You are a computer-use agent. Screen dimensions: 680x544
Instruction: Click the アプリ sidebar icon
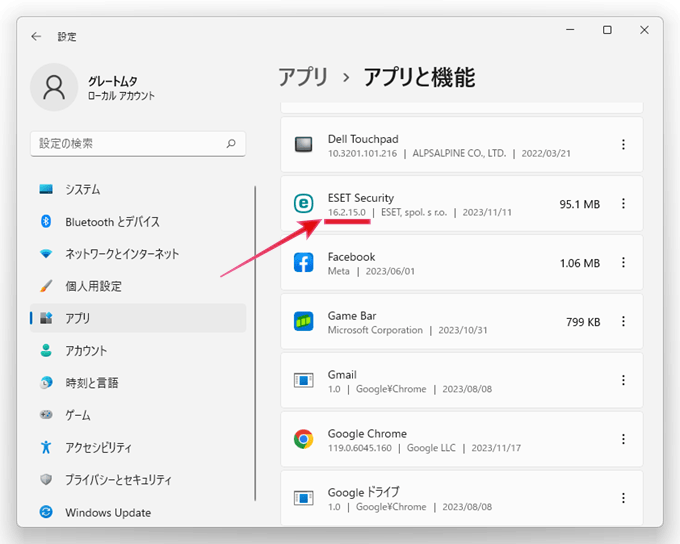(x=46, y=318)
